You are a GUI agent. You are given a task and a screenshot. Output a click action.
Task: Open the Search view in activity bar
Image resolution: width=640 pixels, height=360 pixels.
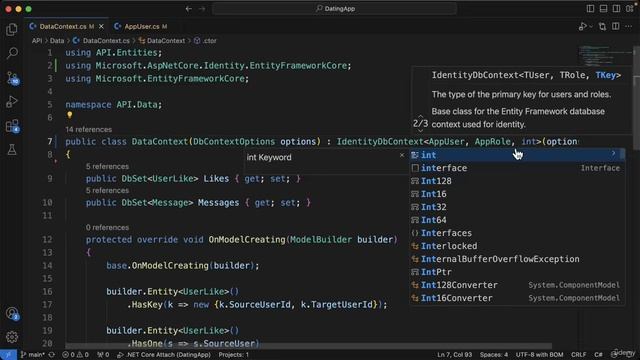click(x=12, y=53)
